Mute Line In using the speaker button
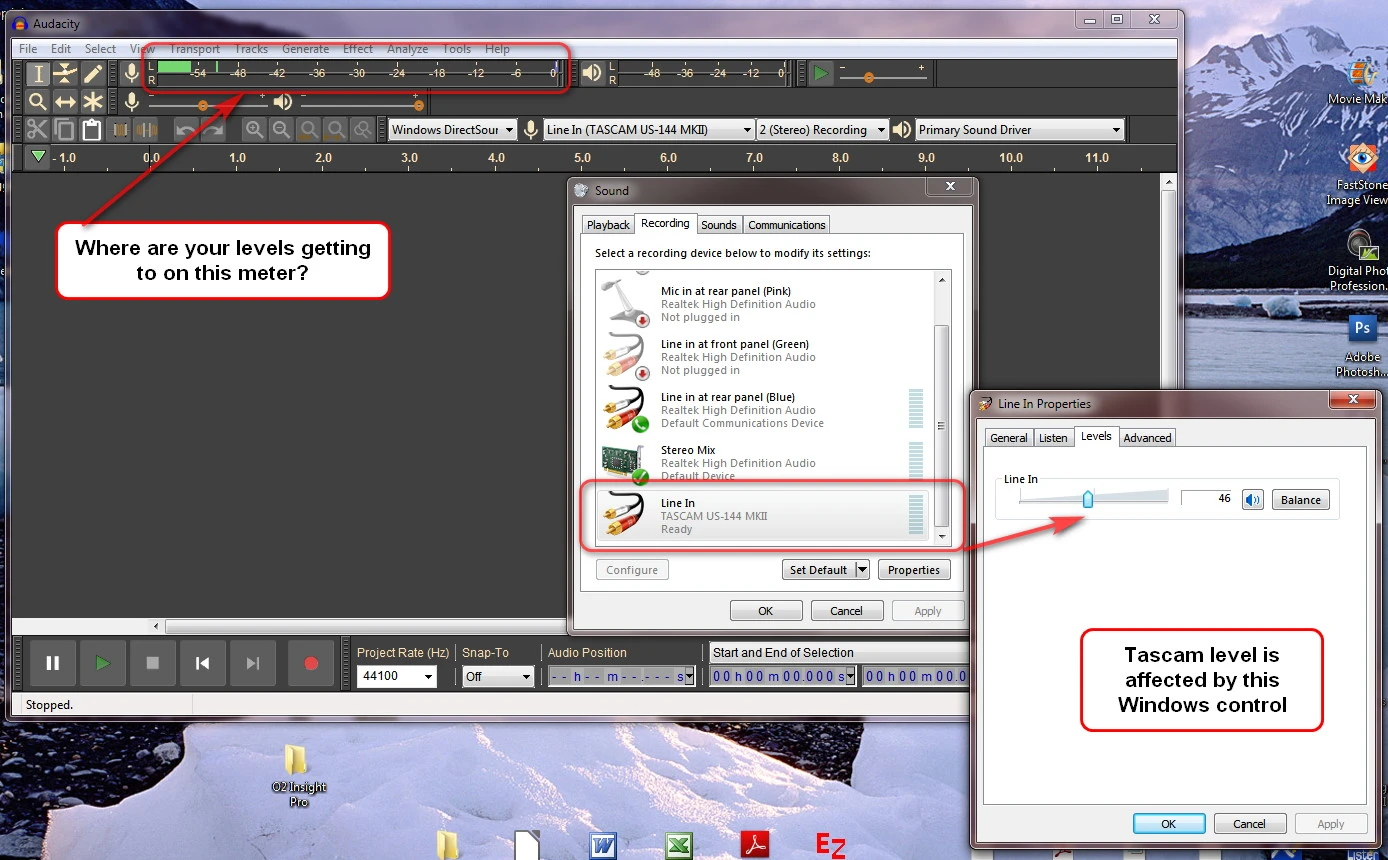 (x=1253, y=500)
